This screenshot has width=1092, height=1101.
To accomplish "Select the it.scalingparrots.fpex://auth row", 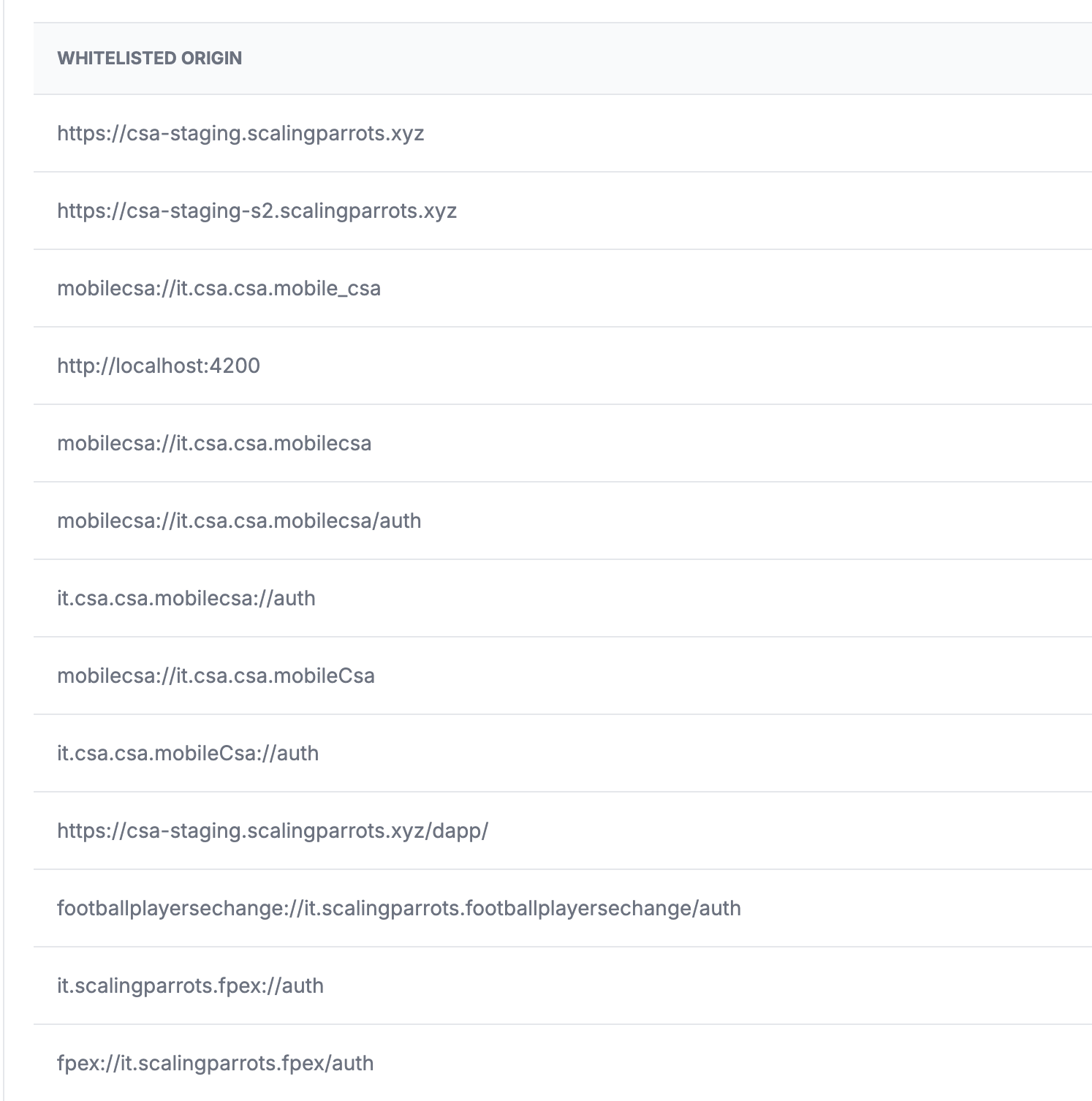I will point(563,986).
